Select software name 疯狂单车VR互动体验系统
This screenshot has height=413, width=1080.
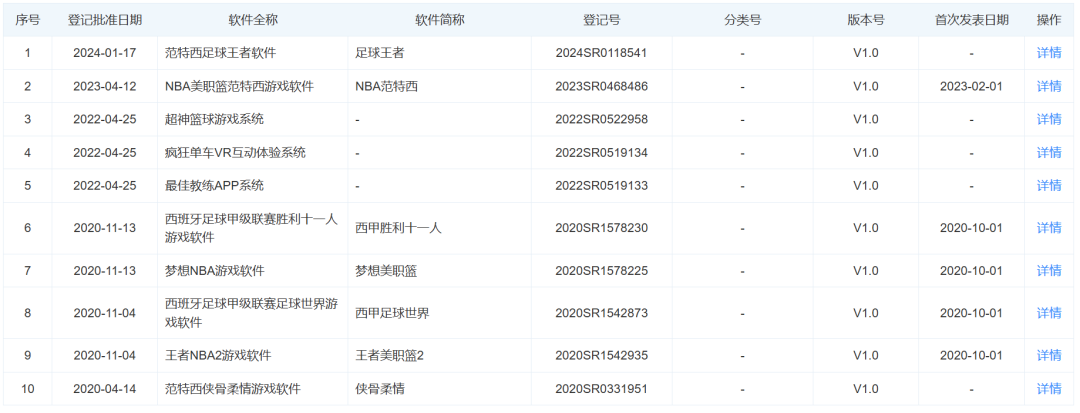[236, 152]
